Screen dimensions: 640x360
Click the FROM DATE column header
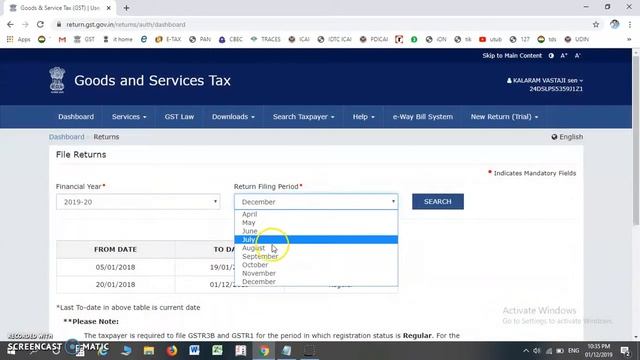pos(116,249)
